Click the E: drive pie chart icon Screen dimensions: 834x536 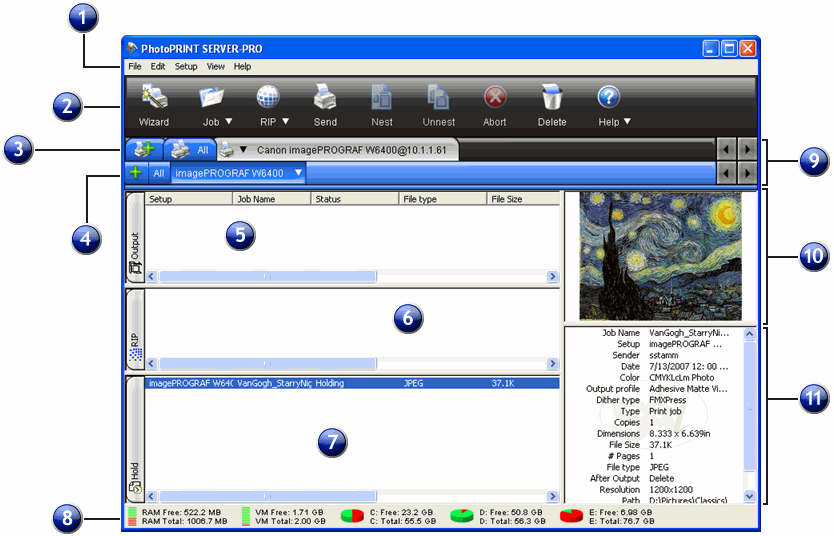(571, 516)
